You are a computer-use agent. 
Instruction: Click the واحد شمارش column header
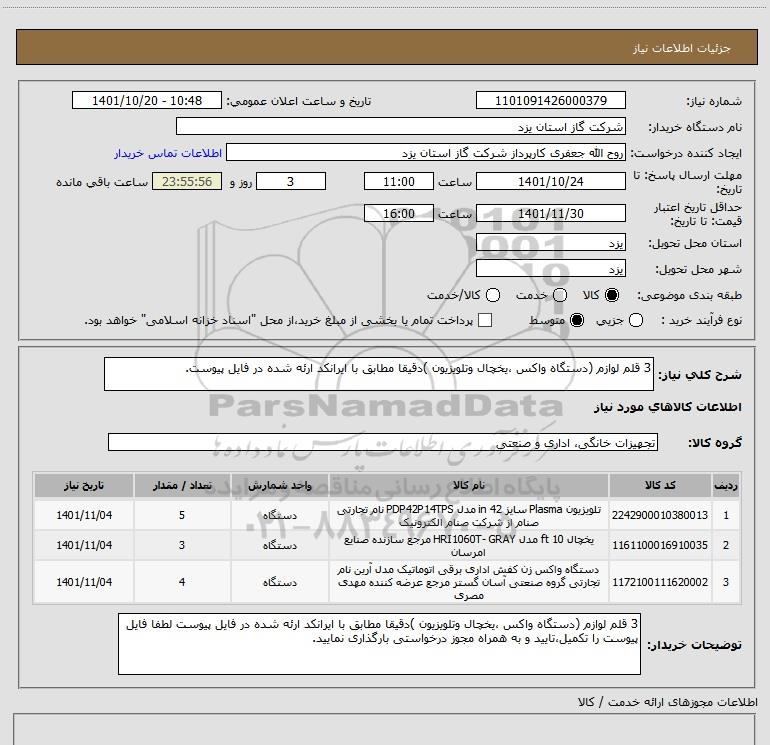279,485
